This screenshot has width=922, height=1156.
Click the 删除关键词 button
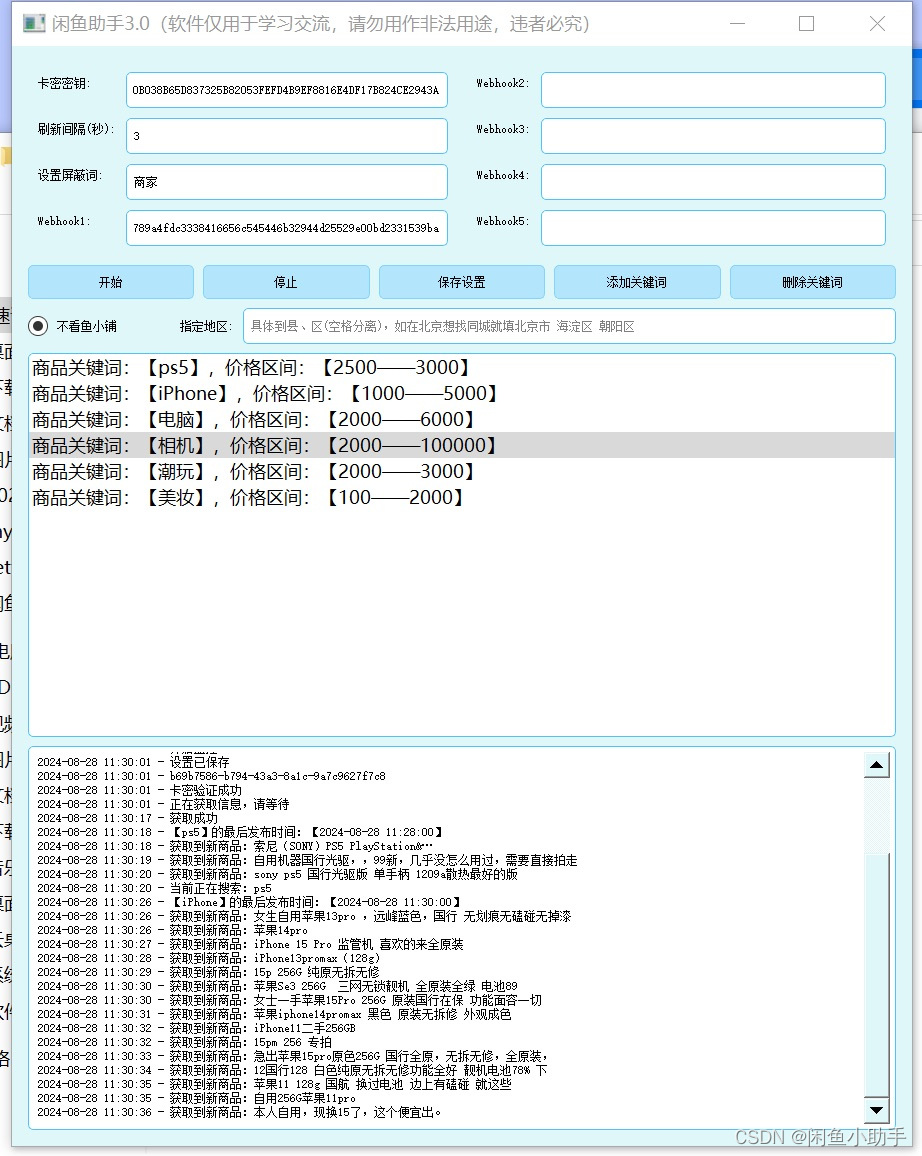[812, 282]
